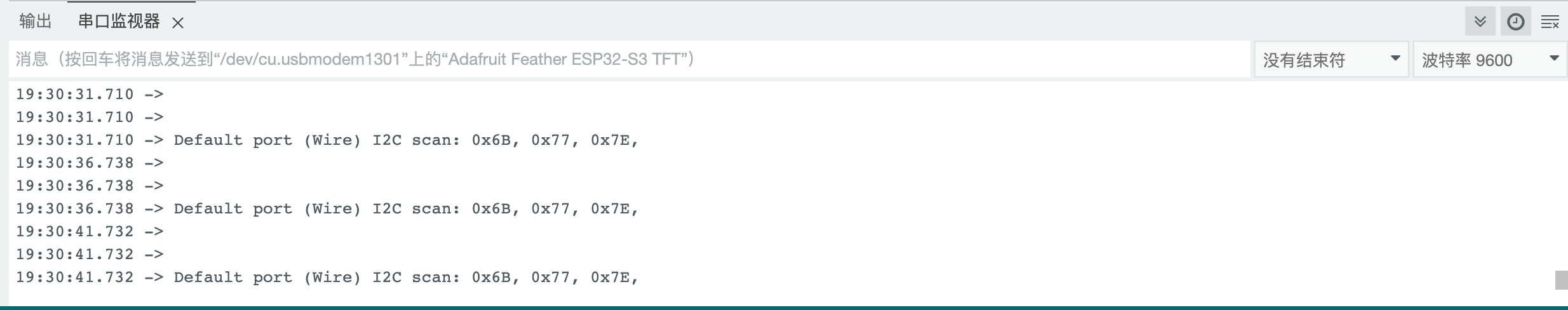
Task: Toggle the timestamp clock icon
Action: click(x=1515, y=22)
